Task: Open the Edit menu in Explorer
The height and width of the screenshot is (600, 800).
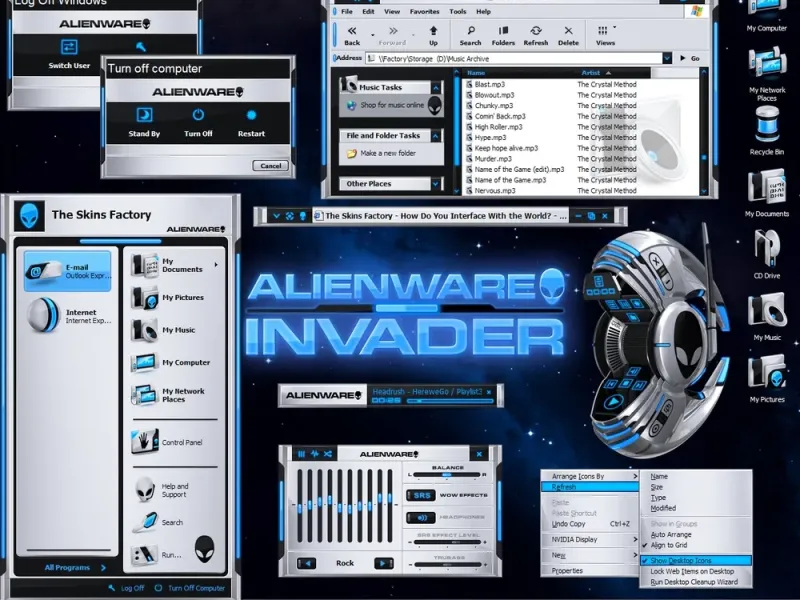Action: click(368, 11)
